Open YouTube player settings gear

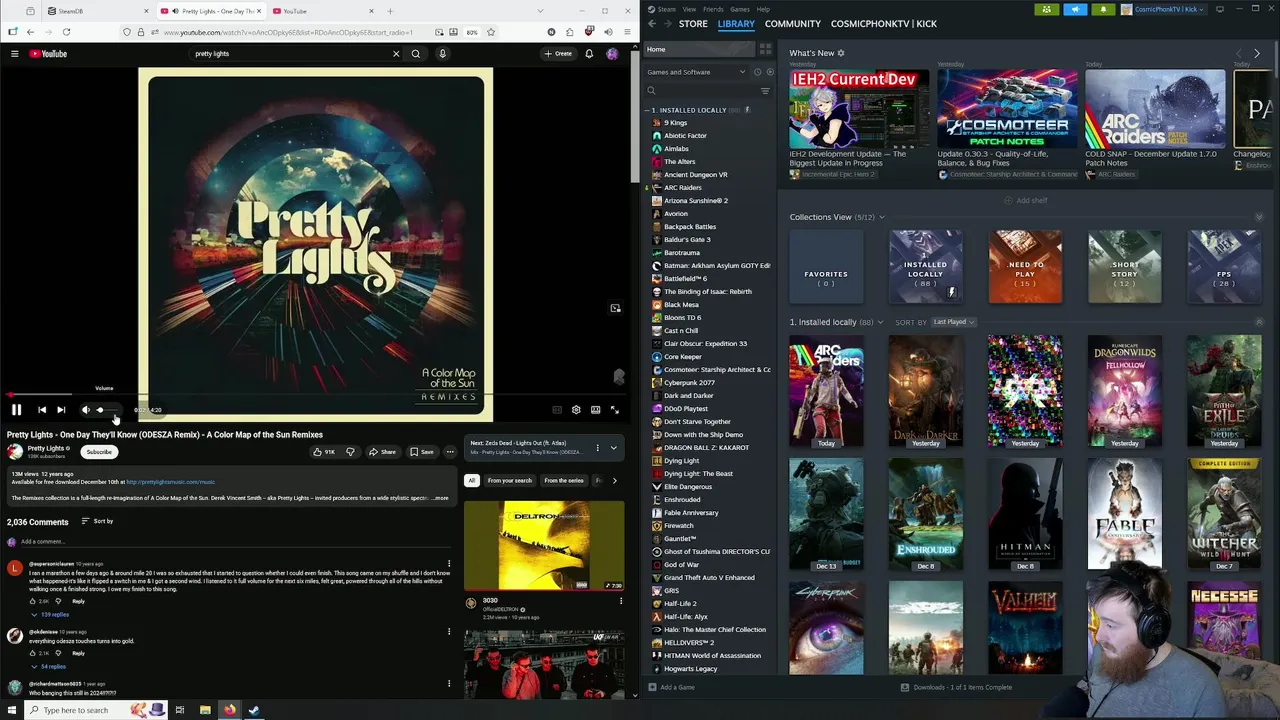[x=576, y=410]
